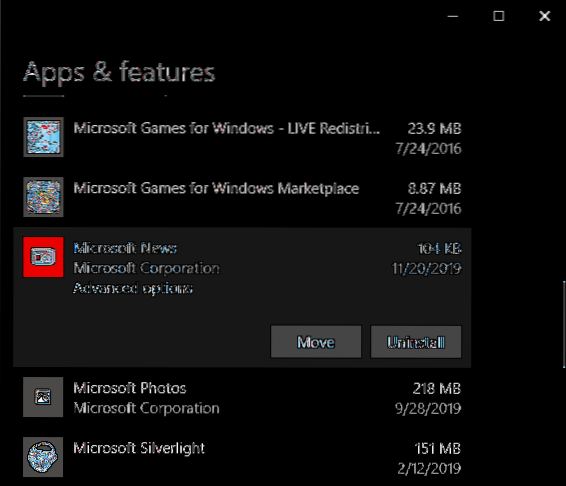Click Microsoft Corporation under Microsoft News
This screenshot has width=566, height=486.
146,268
